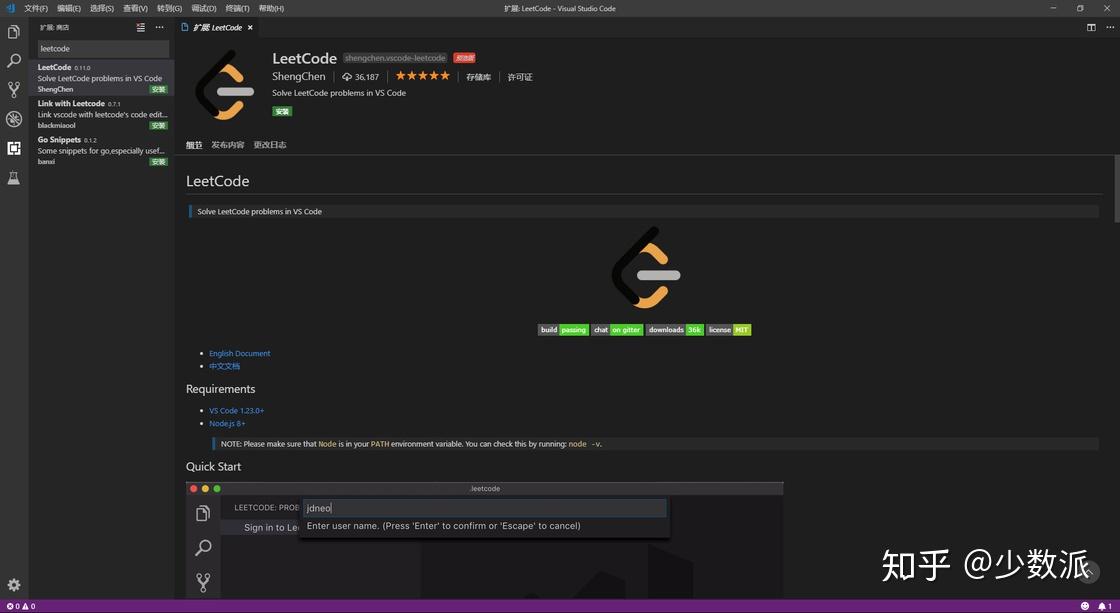Click the downloads 36k badge

(x=675, y=329)
